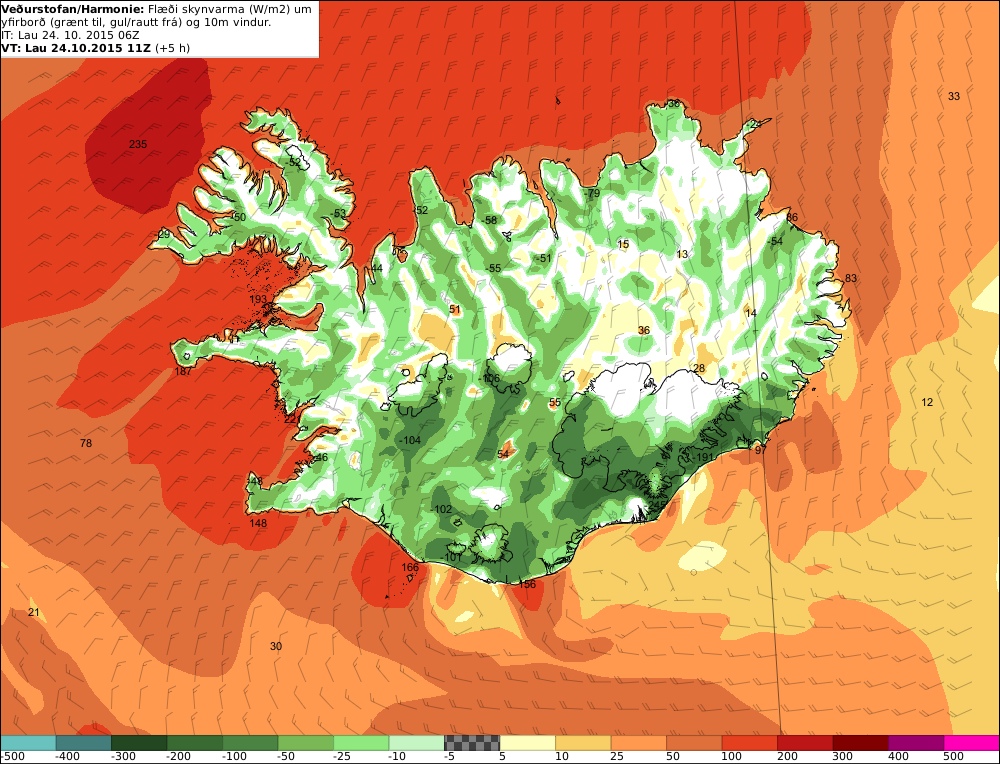Select the dark red swatch between 200 and 300

805,743
